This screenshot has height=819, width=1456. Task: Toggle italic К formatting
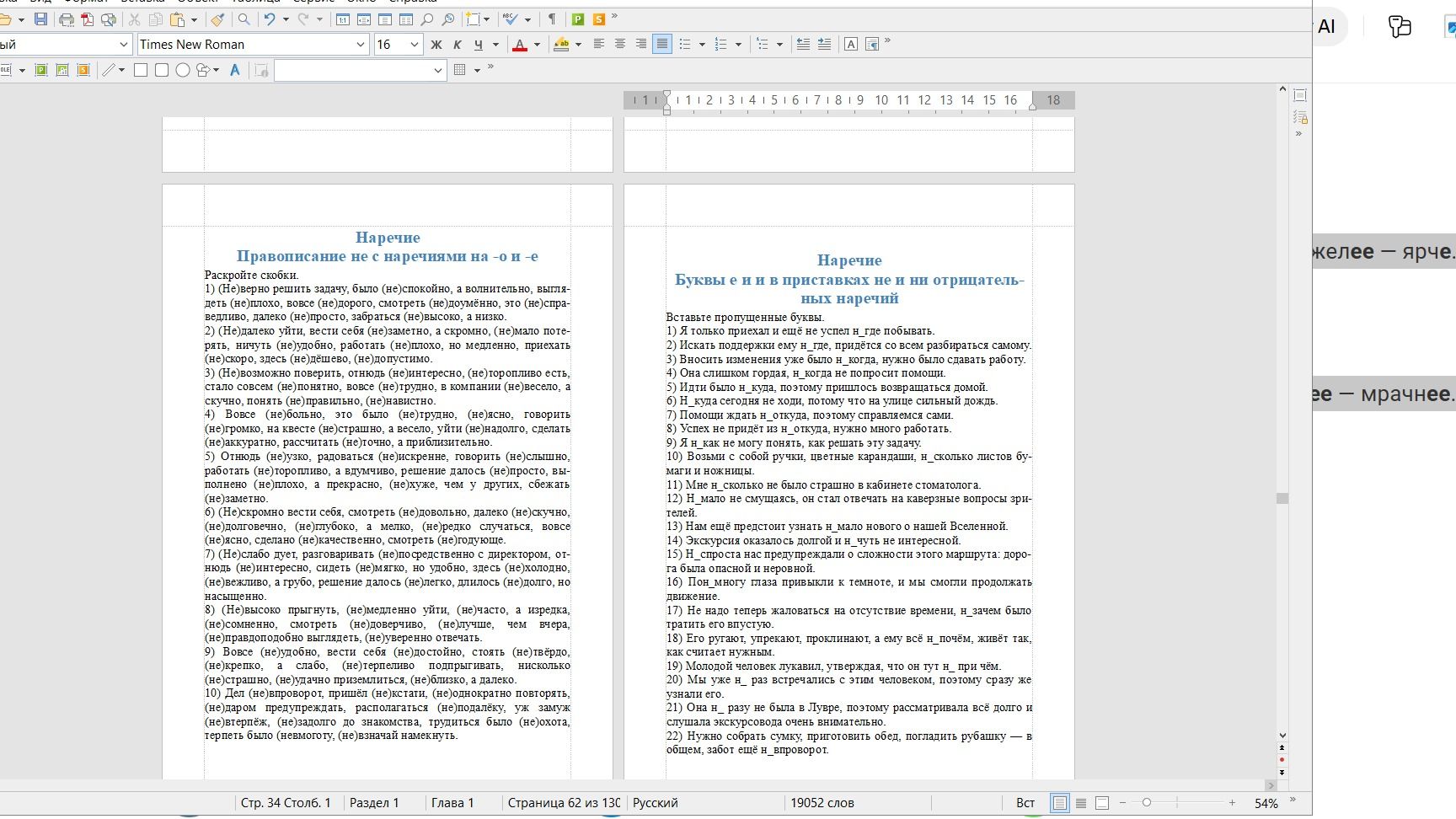tap(458, 45)
